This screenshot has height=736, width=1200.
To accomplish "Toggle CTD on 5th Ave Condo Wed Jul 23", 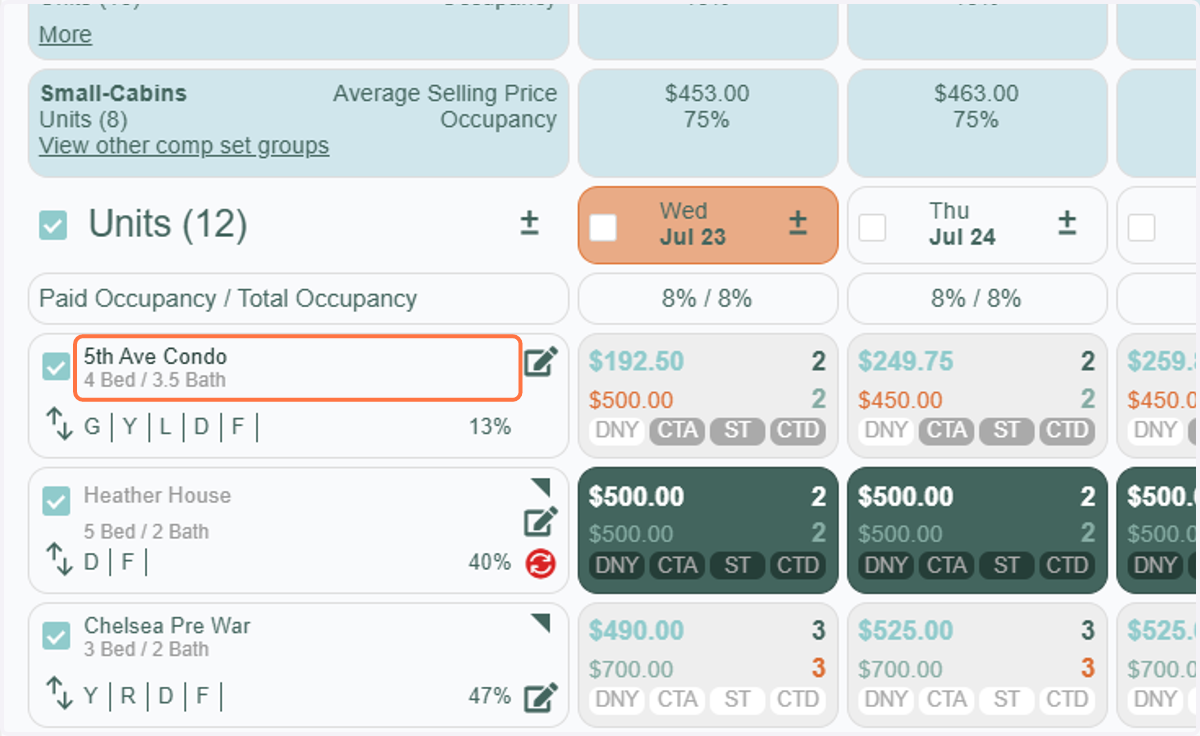I will [797, 431].
